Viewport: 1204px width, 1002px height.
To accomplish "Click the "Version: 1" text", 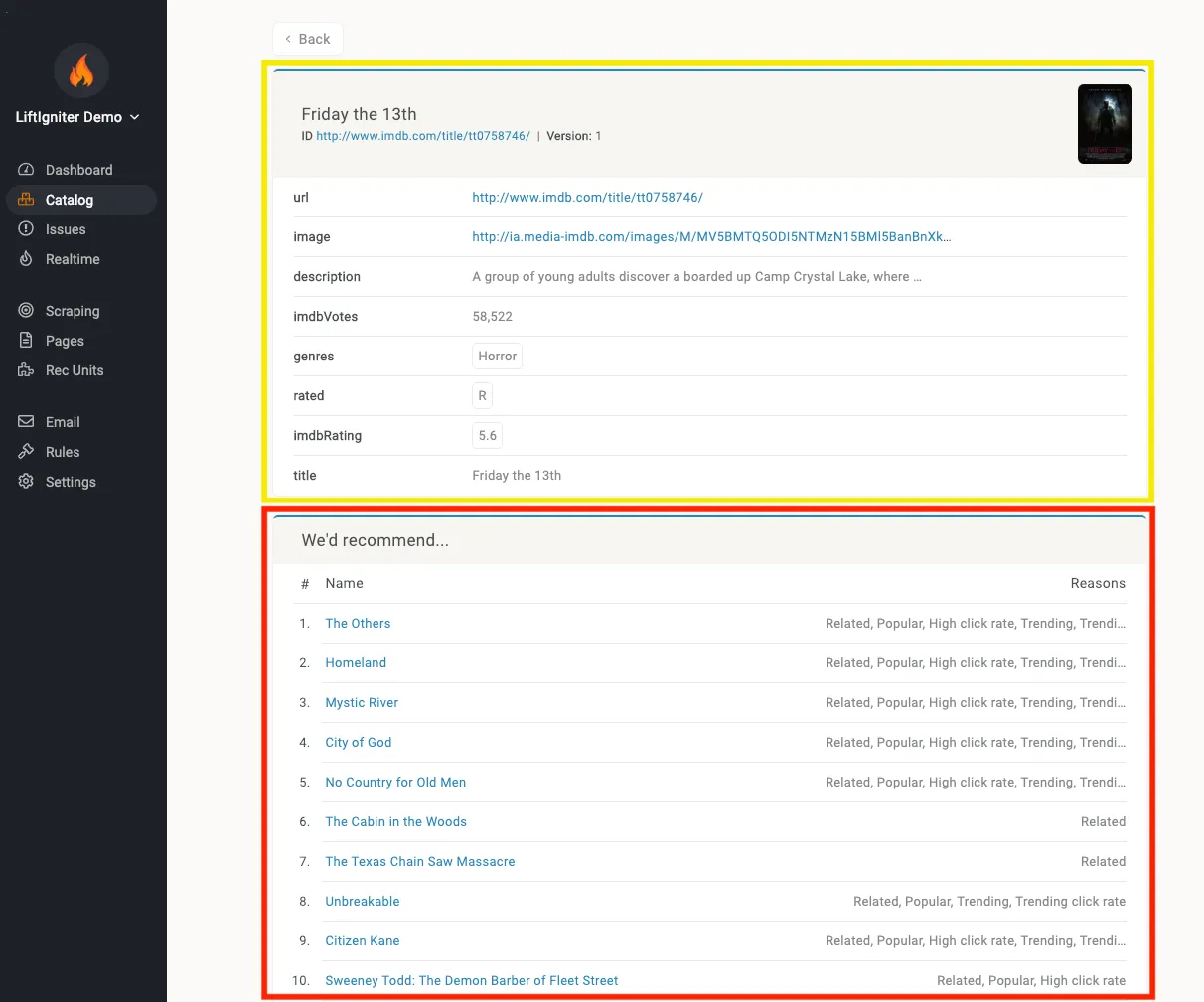I will (574, 136).
